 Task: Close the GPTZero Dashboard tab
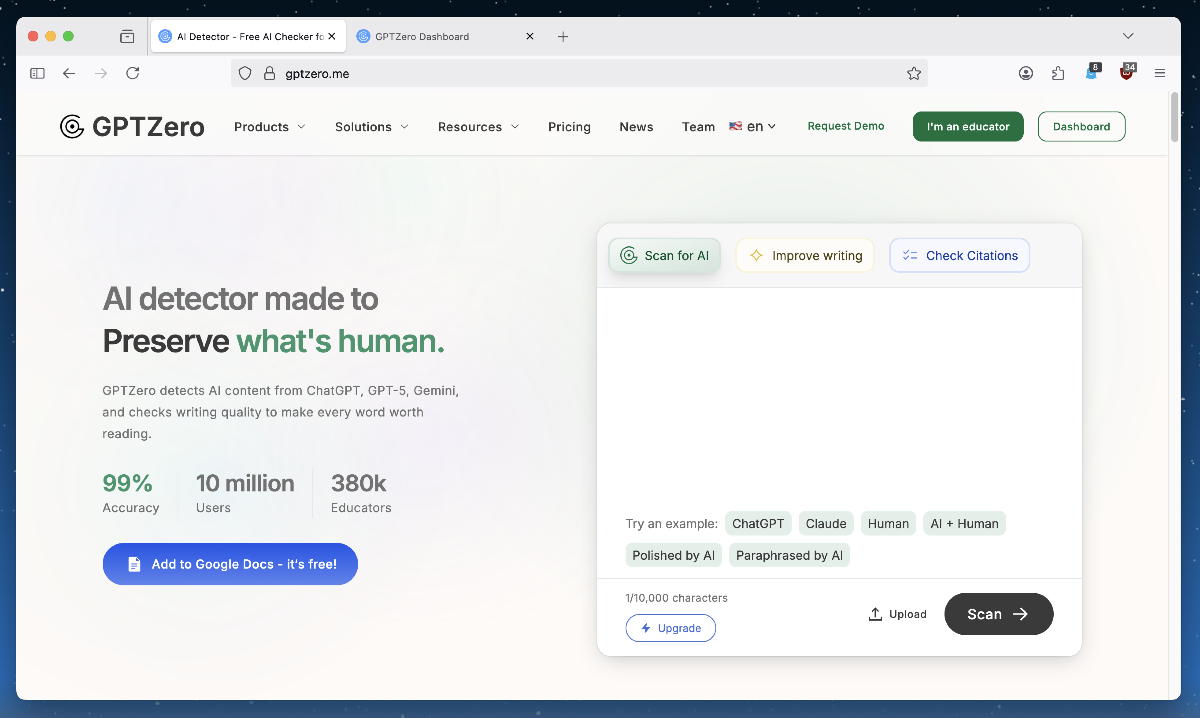tap(530, 36)
